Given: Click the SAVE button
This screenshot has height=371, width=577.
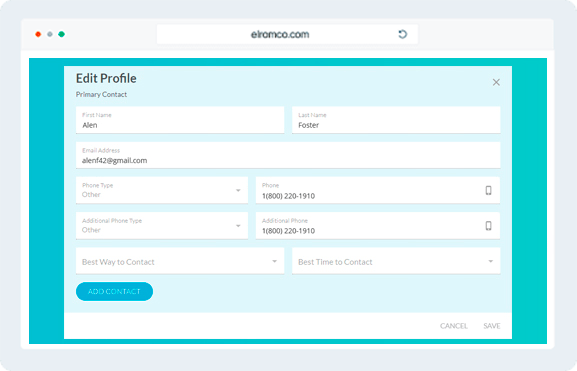Looking at the screenshot, I should (492, 326).
